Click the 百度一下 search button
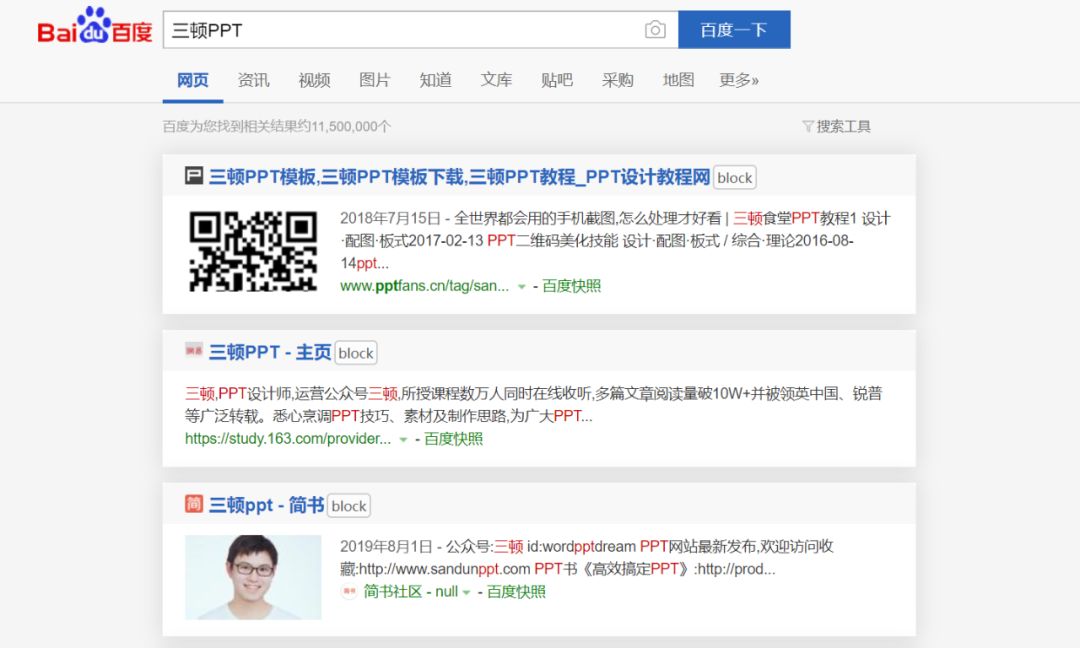Viewport: 1080px width, 648px height. (734, 30)
